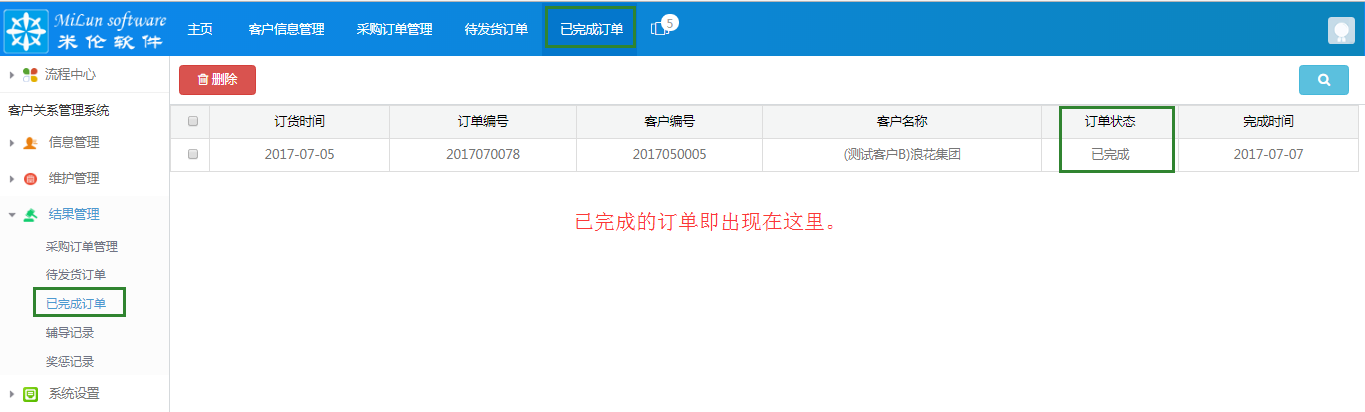Switch to the 待发货订单 top tab
The height and width of the screenshot is (412, 1365).
pos(496,29)
